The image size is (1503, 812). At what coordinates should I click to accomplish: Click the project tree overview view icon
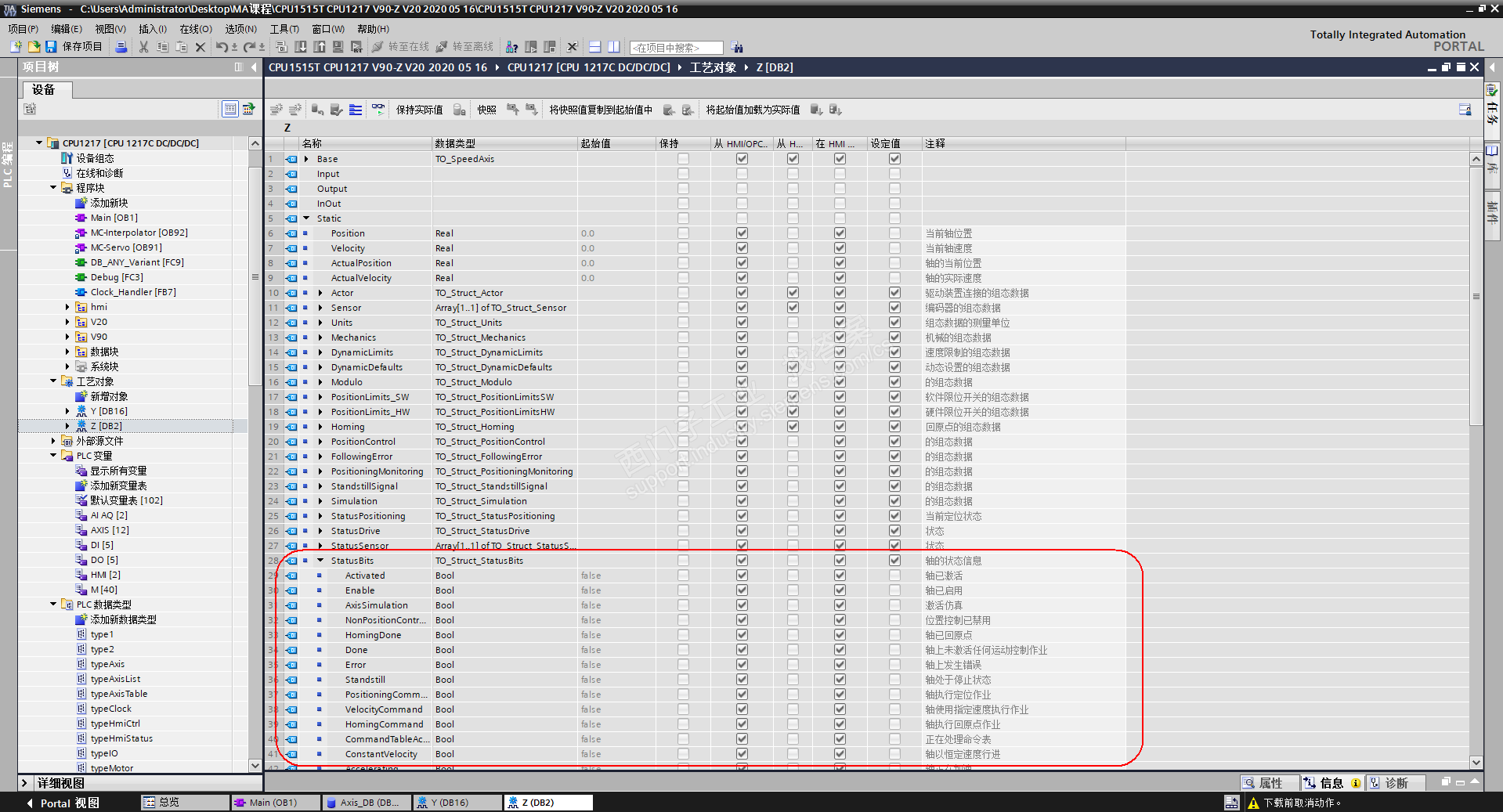coord(230,109)
